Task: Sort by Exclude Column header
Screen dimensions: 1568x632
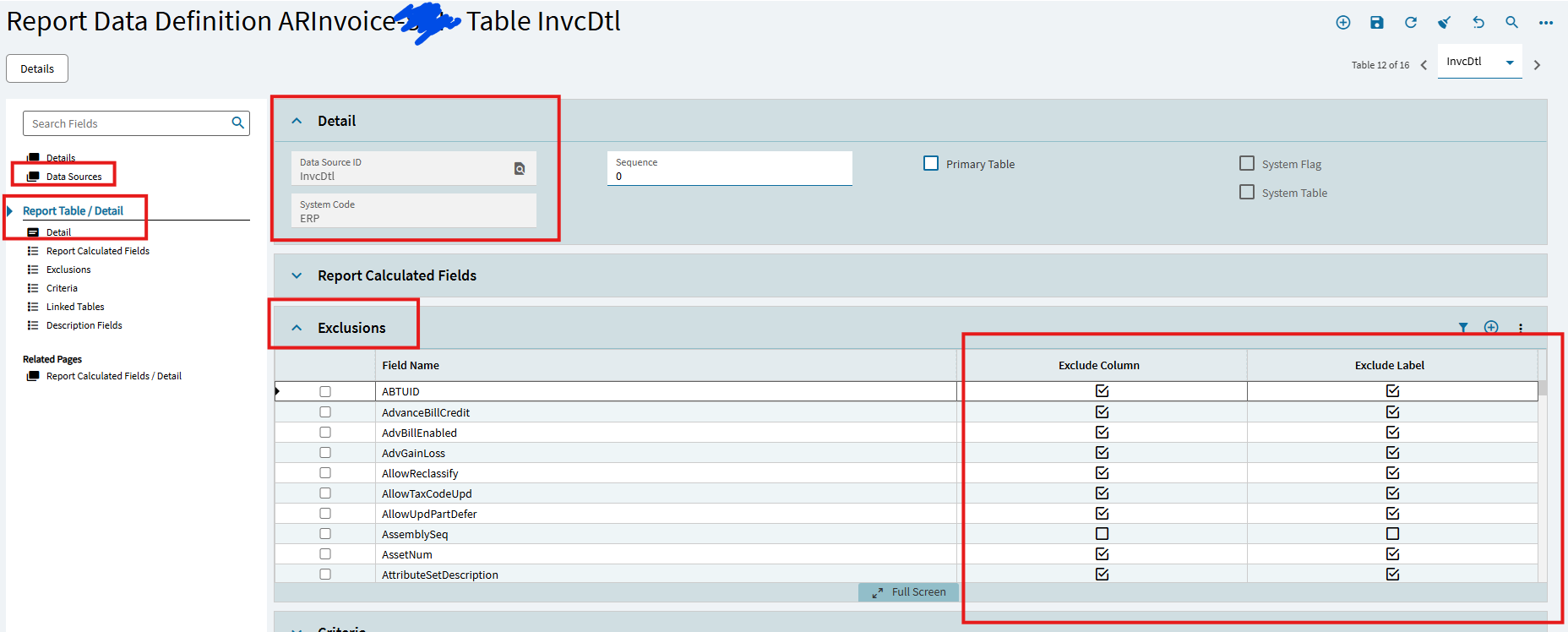Action: [x=1099, y=366]
